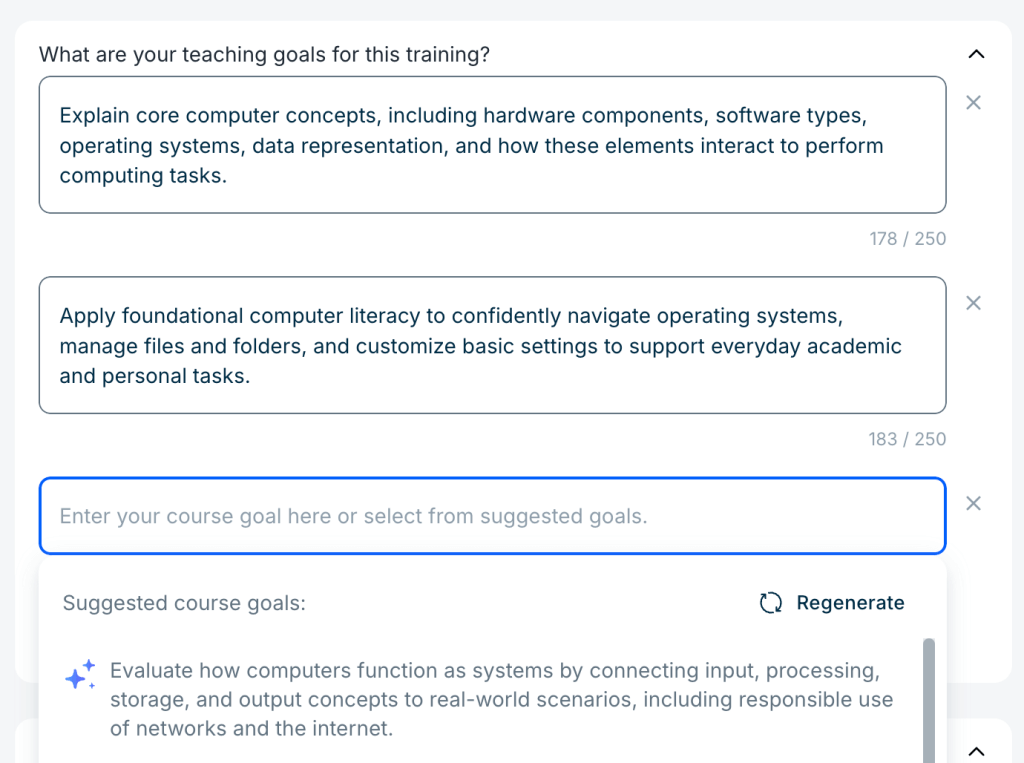The image size is (1024, 763).
Task: Click the Suggested course goals heading
Action: [183, 603]
